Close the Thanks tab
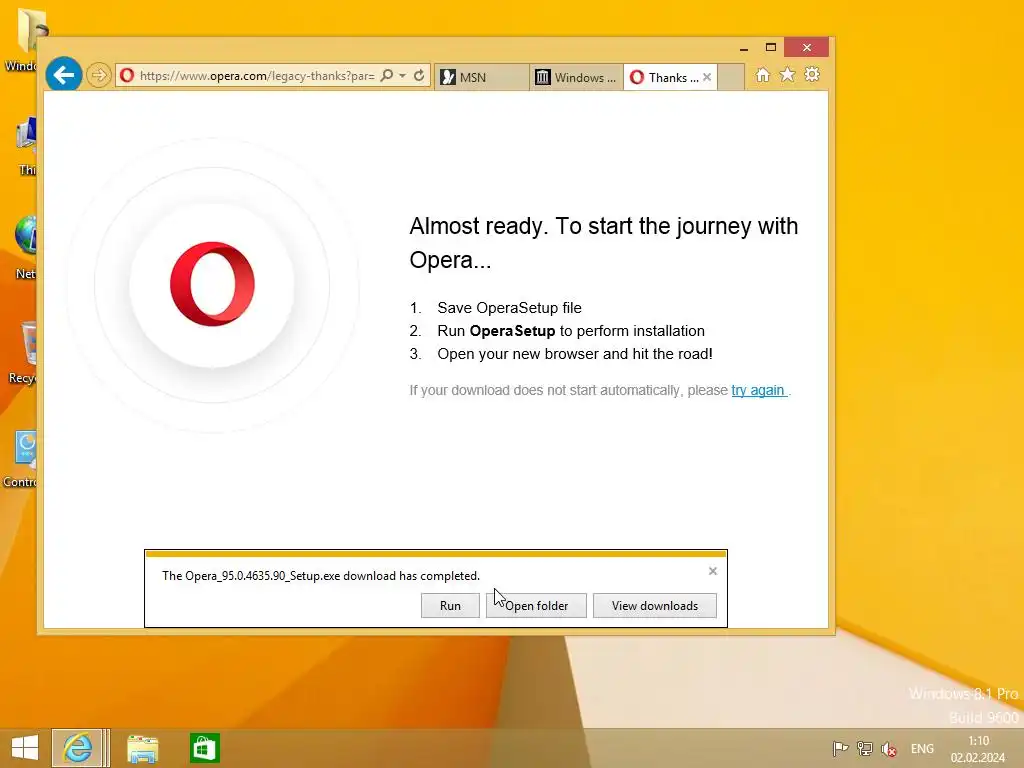This screenshot has height=768, width=1024. pos(707,77)
